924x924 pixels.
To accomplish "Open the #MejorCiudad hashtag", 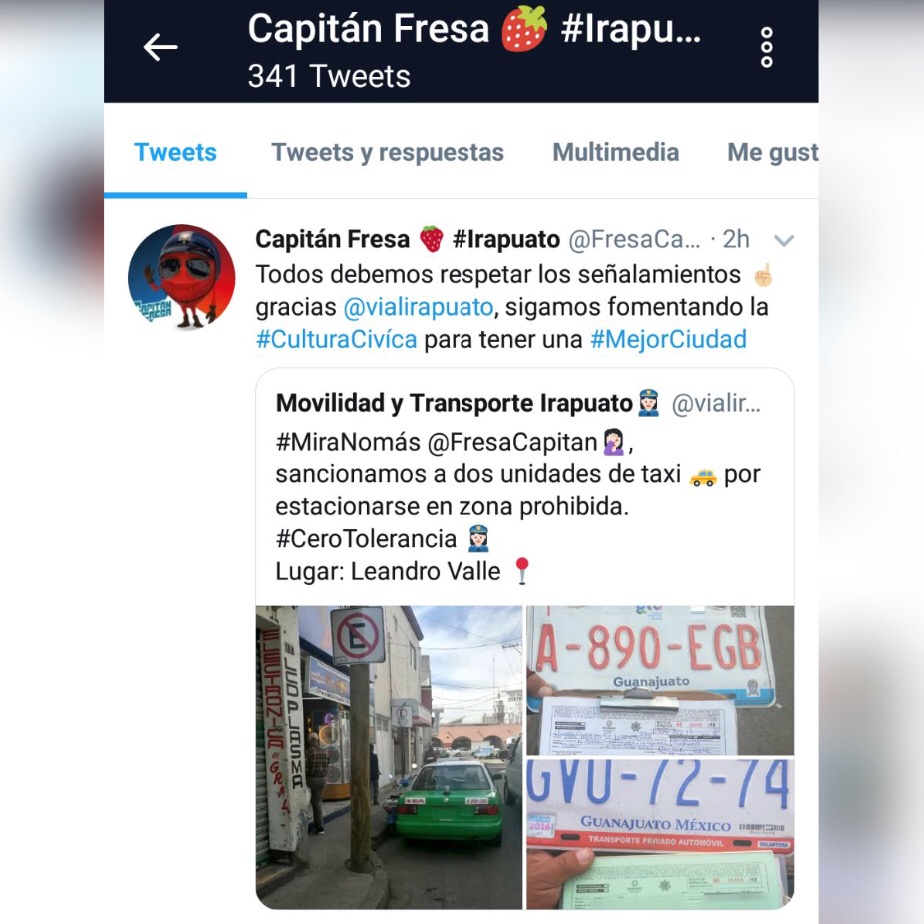I will coord(668,339).
